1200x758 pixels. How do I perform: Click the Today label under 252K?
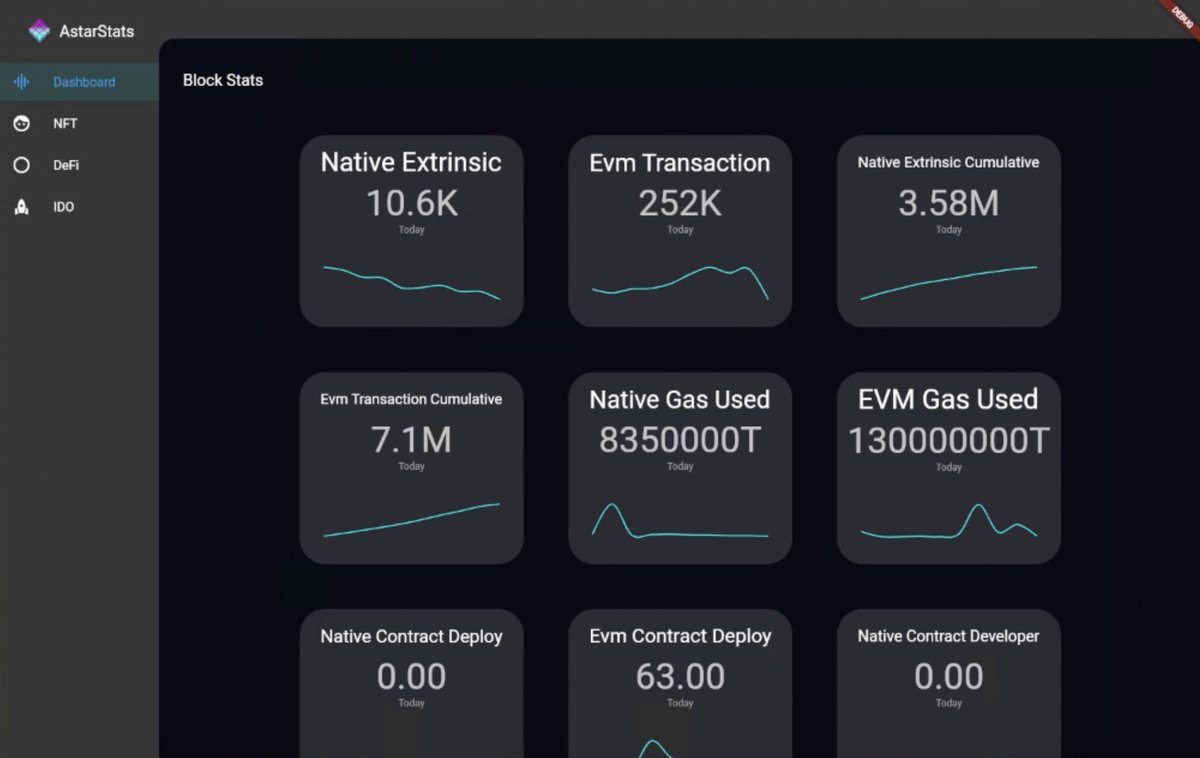[680, 230]
